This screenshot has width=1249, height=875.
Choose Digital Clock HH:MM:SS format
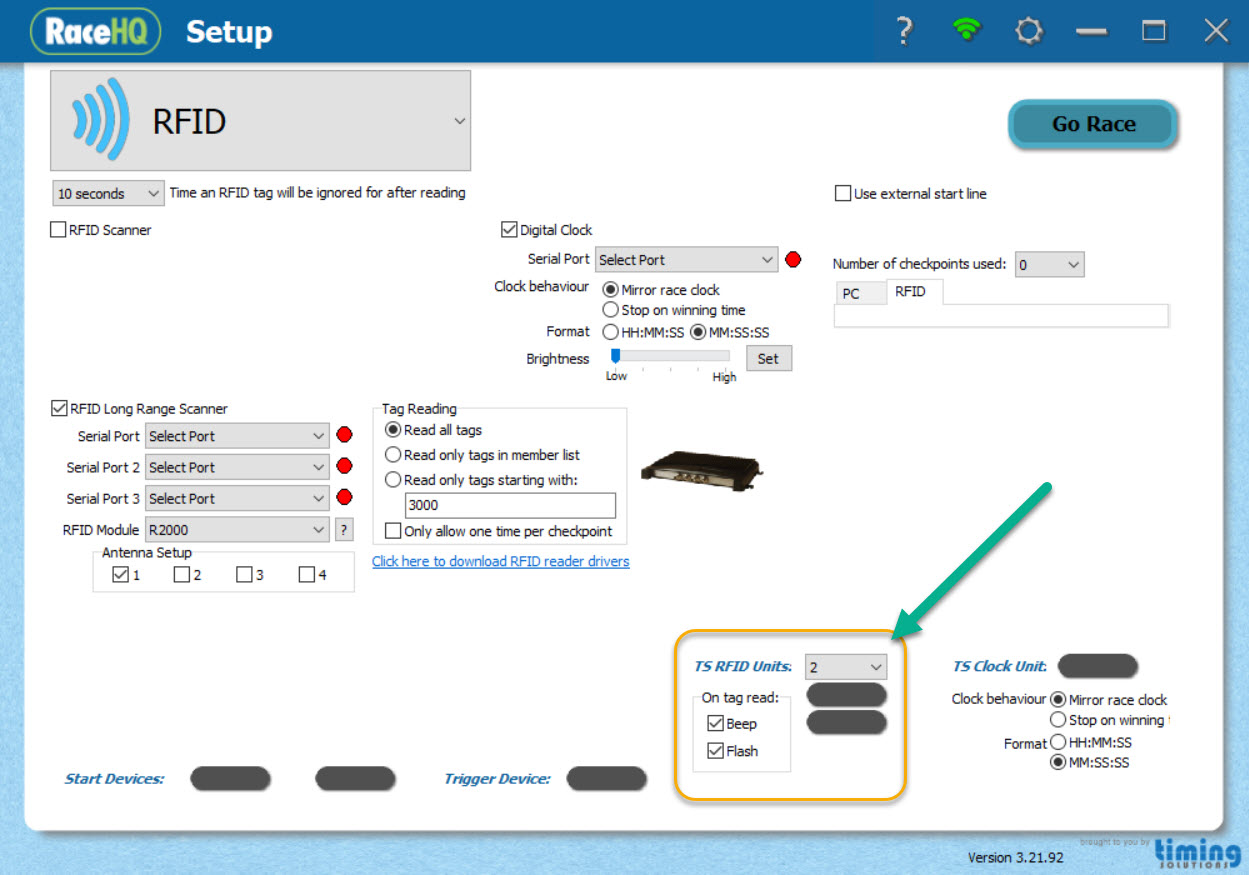tap(610, 332)
